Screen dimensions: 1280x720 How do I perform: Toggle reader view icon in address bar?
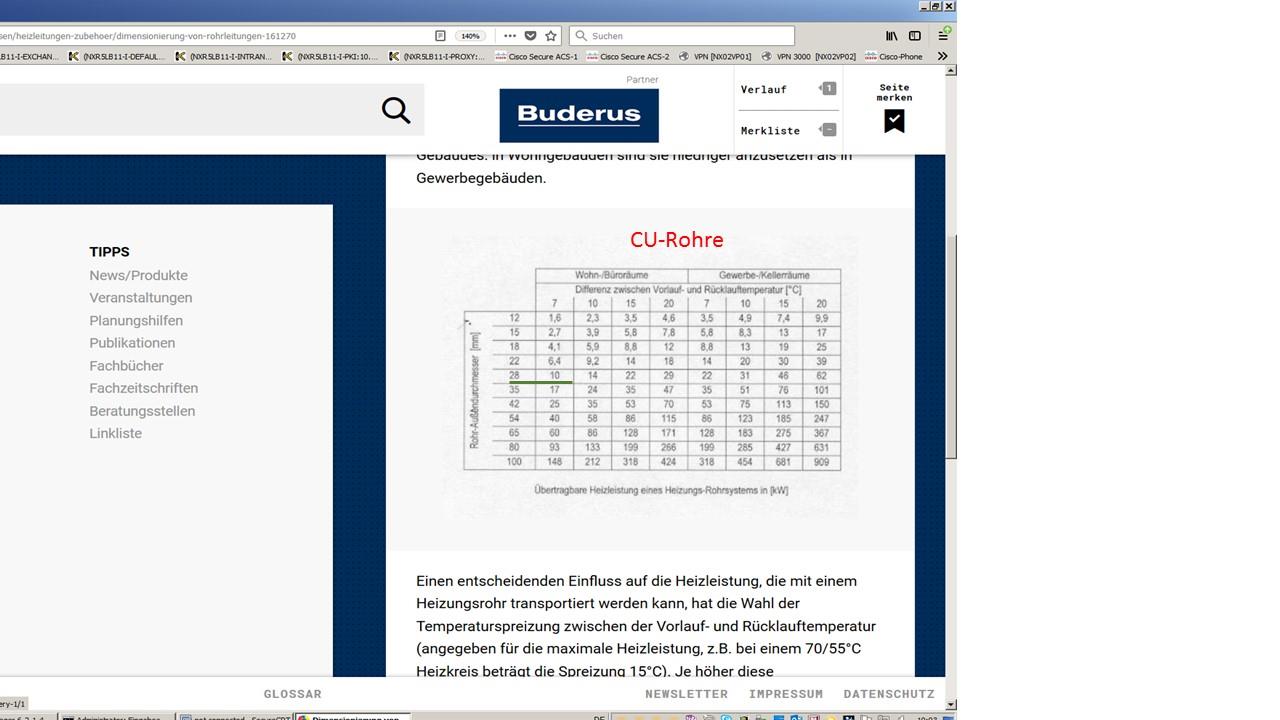[x=440, y=36]
